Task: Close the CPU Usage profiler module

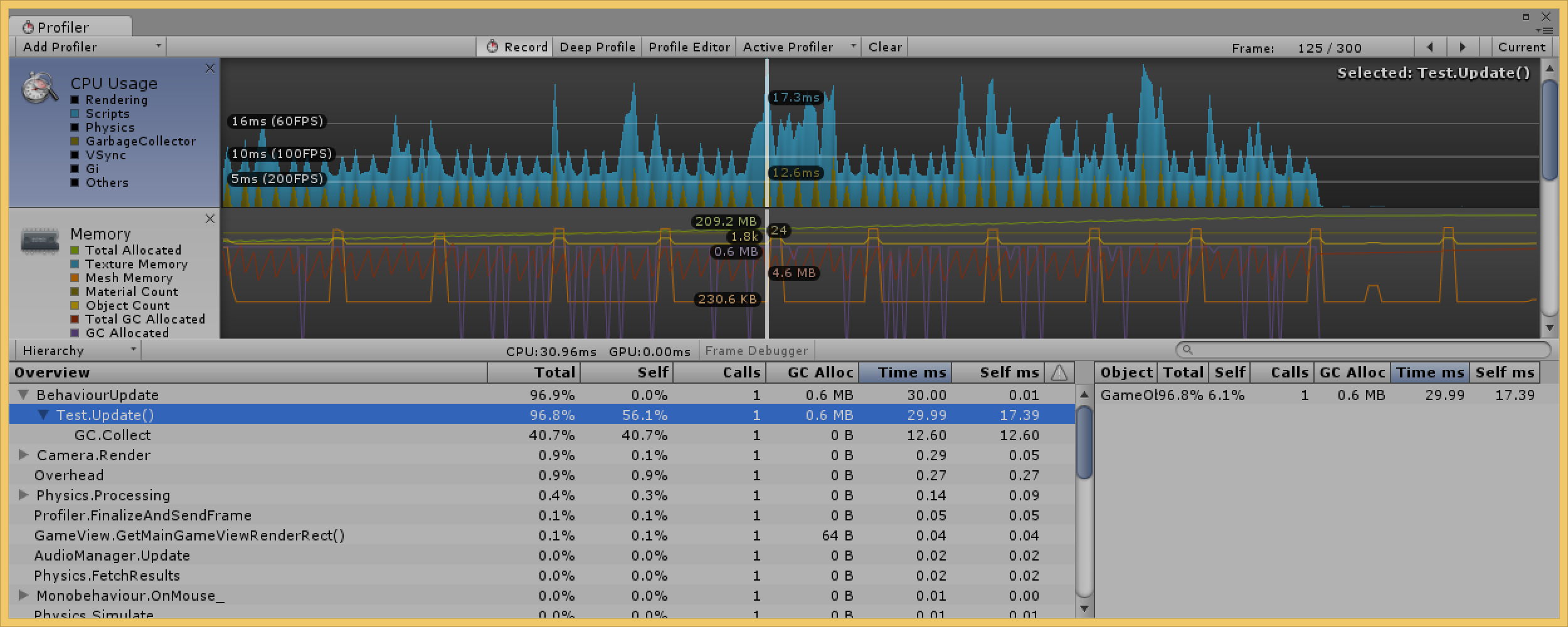Action: point(210,68)
